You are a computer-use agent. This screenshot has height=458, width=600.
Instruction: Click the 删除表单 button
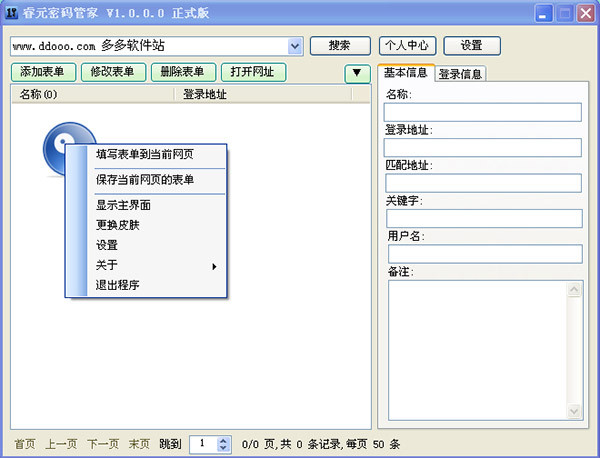pyautogui.click(x=183, y=72)
